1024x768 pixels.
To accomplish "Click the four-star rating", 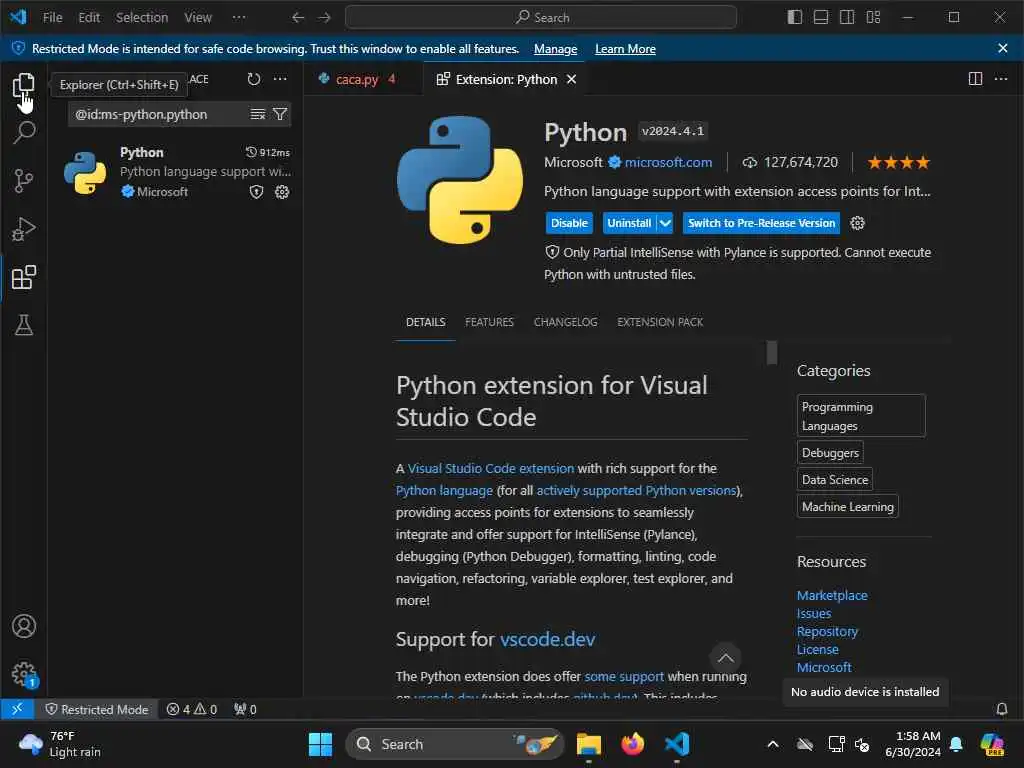I will [899, 163].
